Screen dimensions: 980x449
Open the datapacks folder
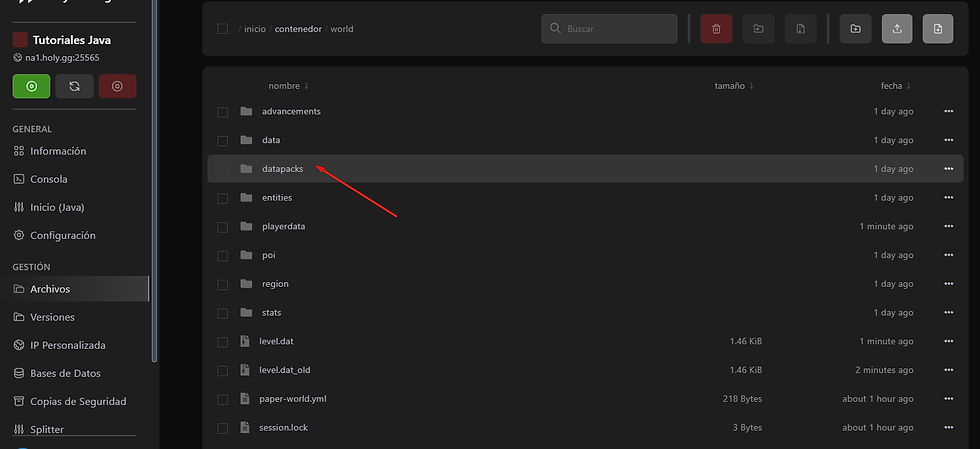click(282, 169)
